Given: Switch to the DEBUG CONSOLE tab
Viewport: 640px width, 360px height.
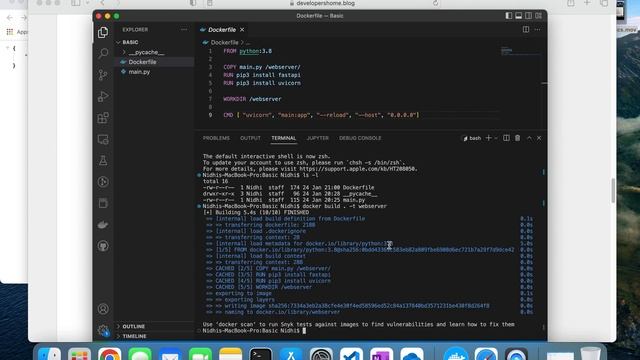Looking at the screenshot, I should point(360,138).
